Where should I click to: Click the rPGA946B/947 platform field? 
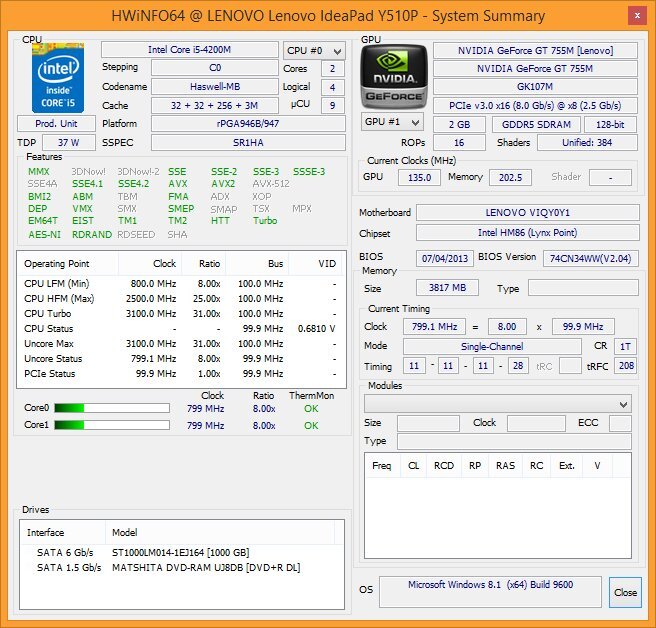[248, 124]
